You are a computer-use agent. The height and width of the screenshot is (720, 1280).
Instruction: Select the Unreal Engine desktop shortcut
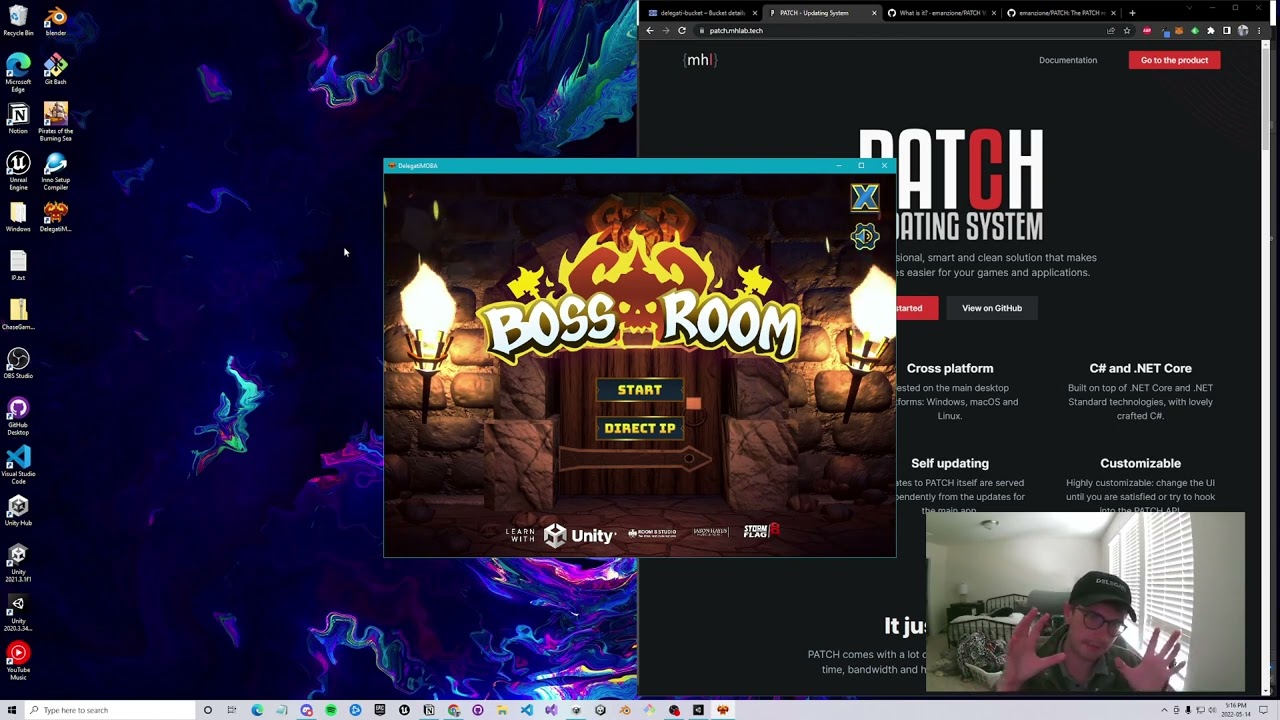tap(18, 170)
